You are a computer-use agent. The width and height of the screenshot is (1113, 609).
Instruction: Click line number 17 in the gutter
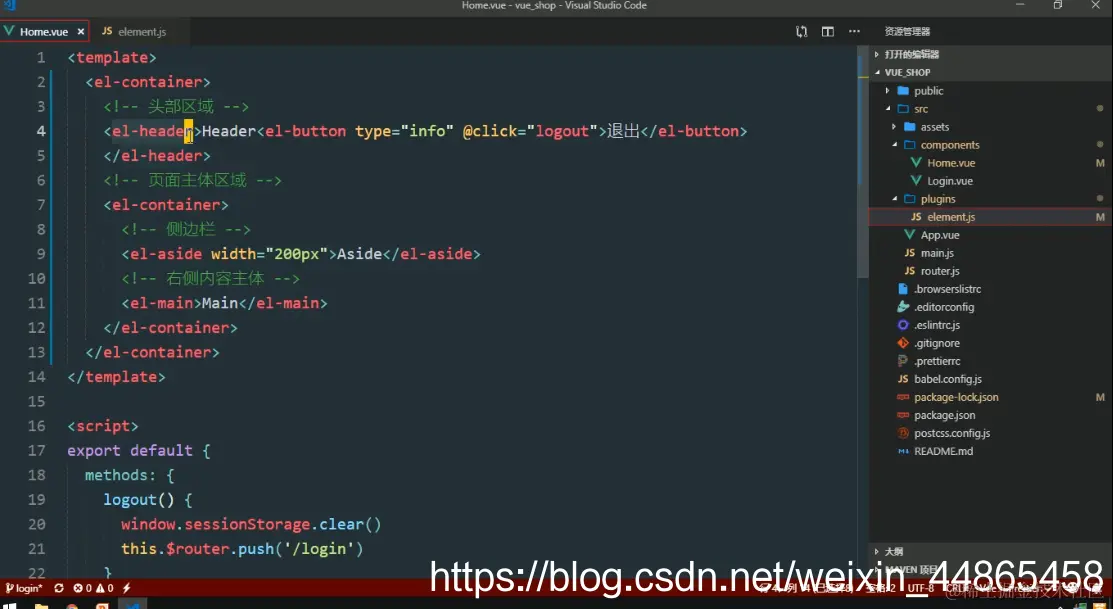tap(37, 451)
